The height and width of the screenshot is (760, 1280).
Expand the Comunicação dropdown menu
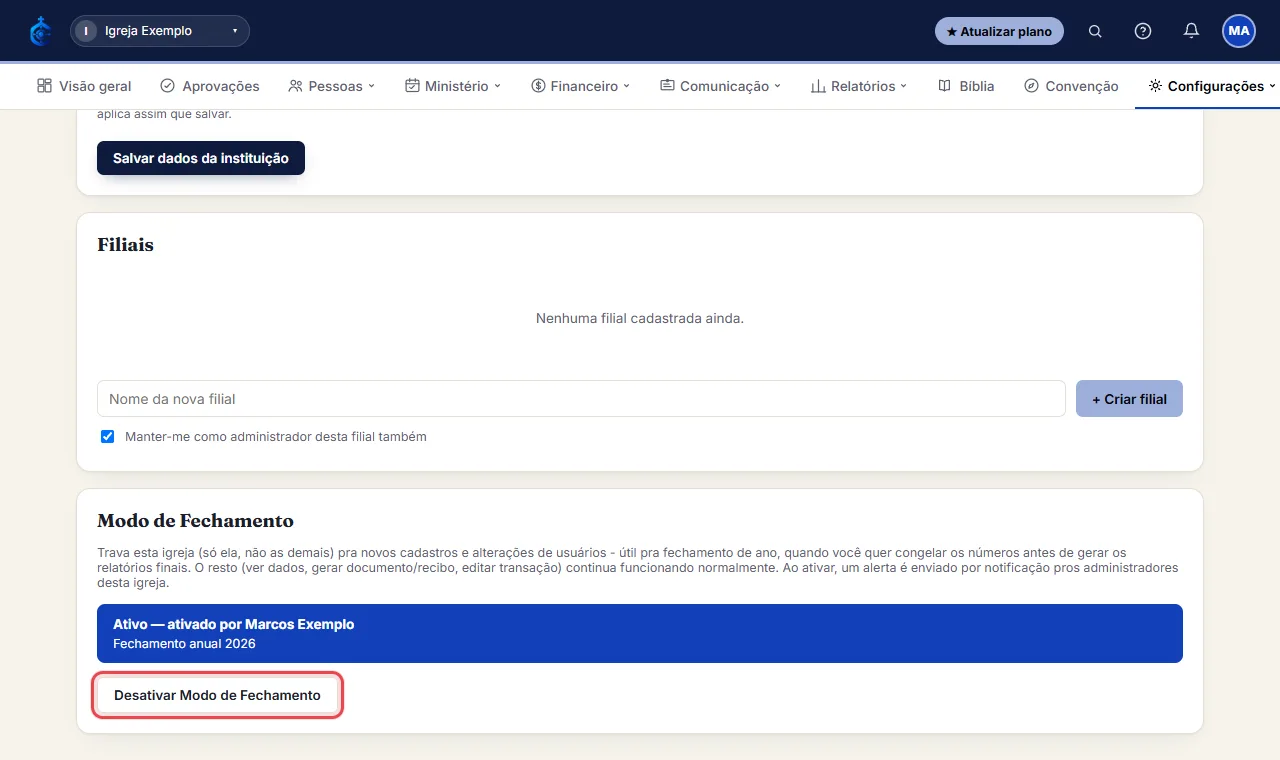tap(721, 86)
